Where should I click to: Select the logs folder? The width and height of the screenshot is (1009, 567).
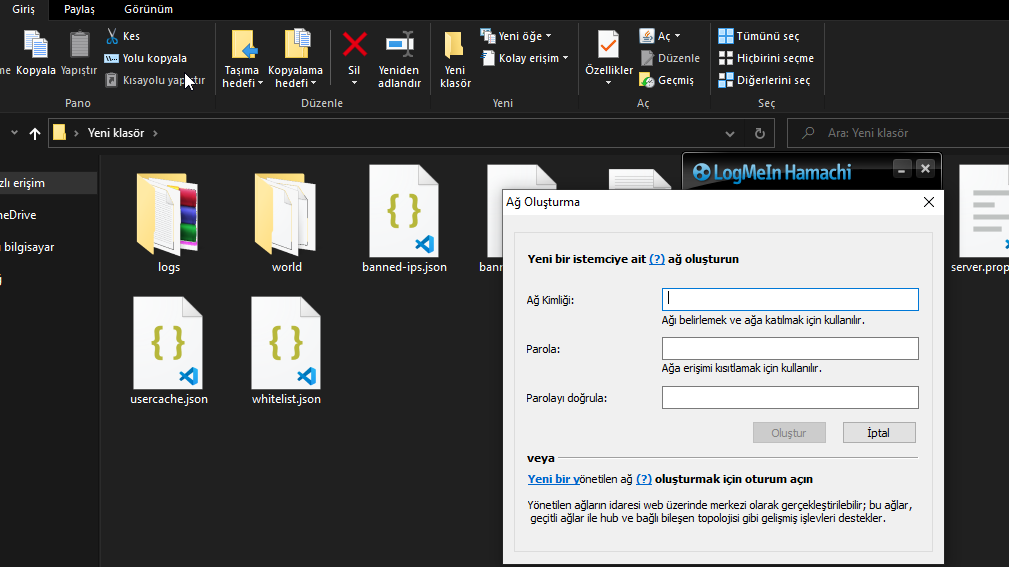tap(169, 221)
